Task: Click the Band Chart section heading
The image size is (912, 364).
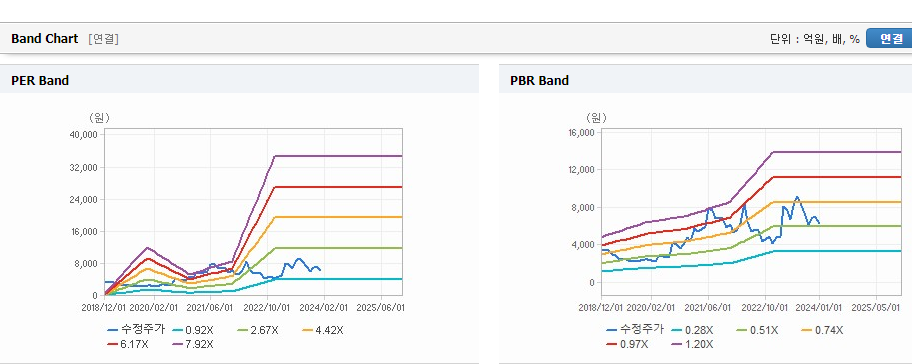Action: tap(44, 39)
